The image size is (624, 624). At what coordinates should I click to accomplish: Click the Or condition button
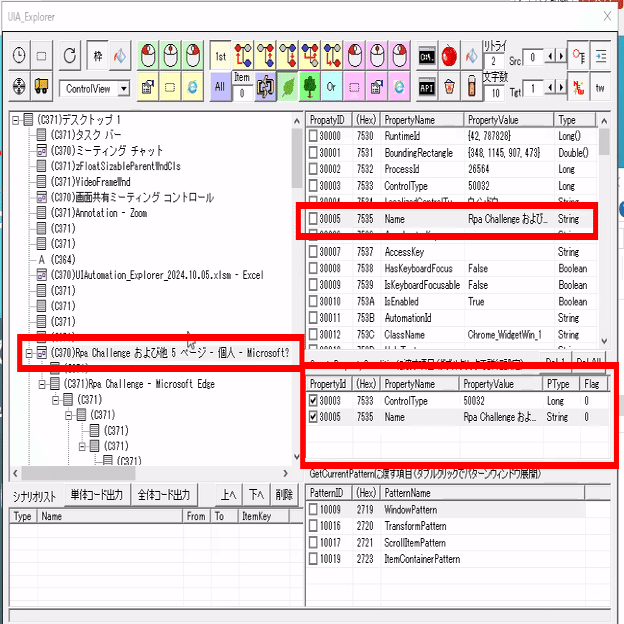pos(331,86)
